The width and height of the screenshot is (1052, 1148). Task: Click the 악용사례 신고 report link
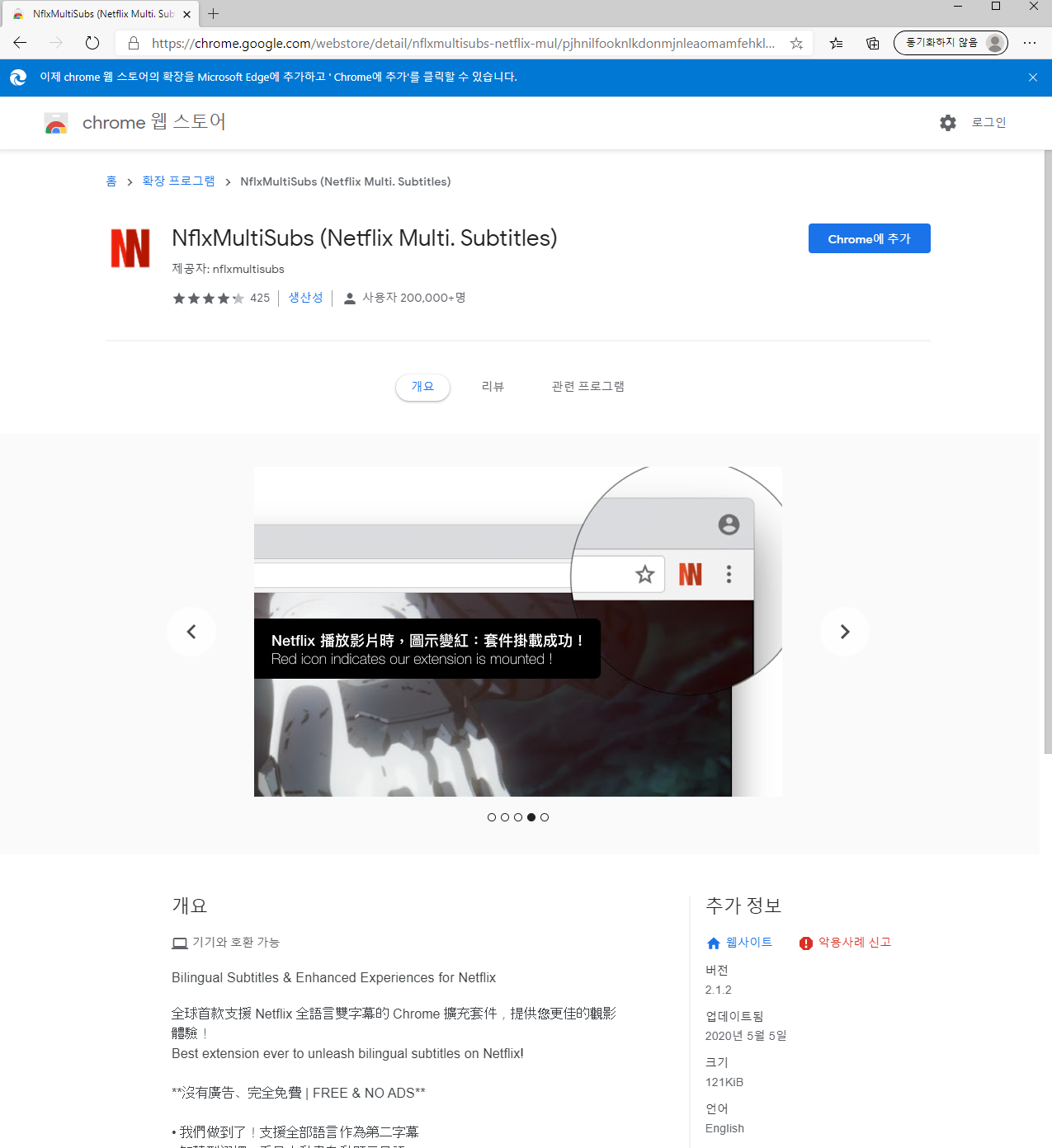(846, 943)
